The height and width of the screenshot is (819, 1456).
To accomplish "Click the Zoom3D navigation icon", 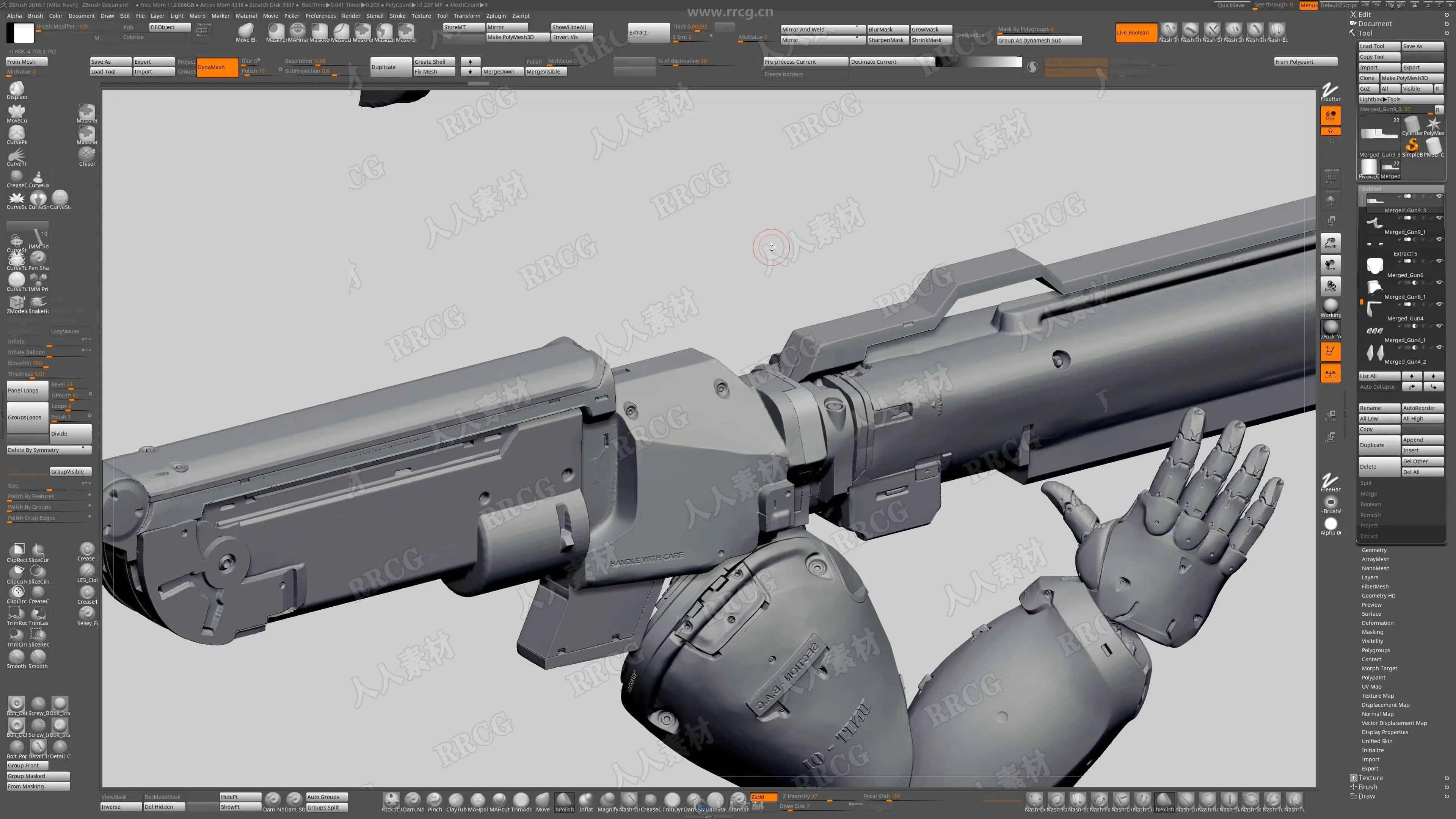I will (x=1330, y=243).
